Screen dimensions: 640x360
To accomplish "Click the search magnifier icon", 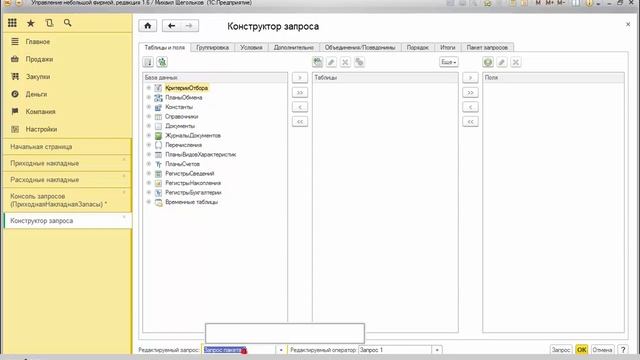I will click(x=67, y=23).
